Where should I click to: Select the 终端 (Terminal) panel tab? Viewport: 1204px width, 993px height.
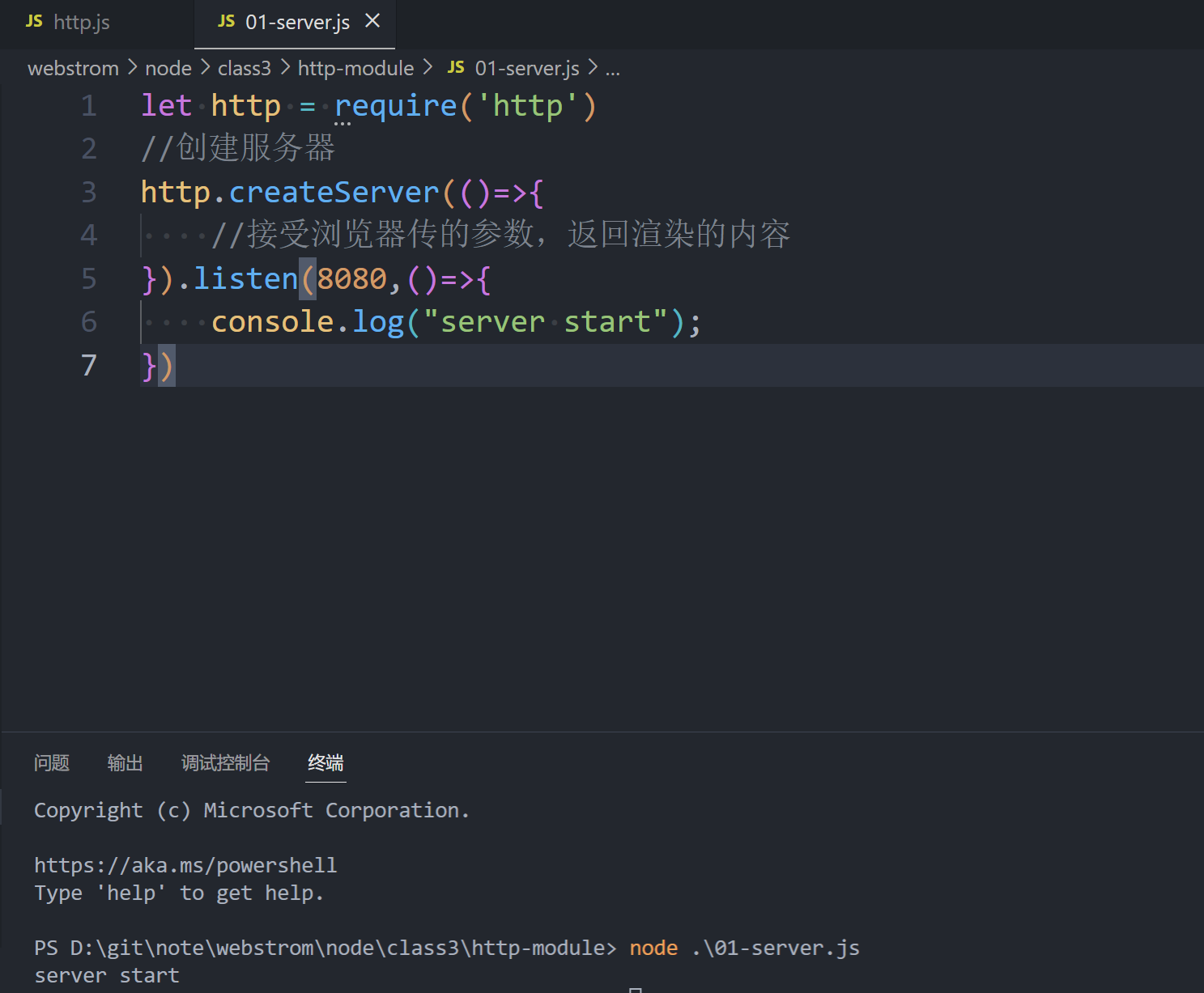(x=325, y=763)
